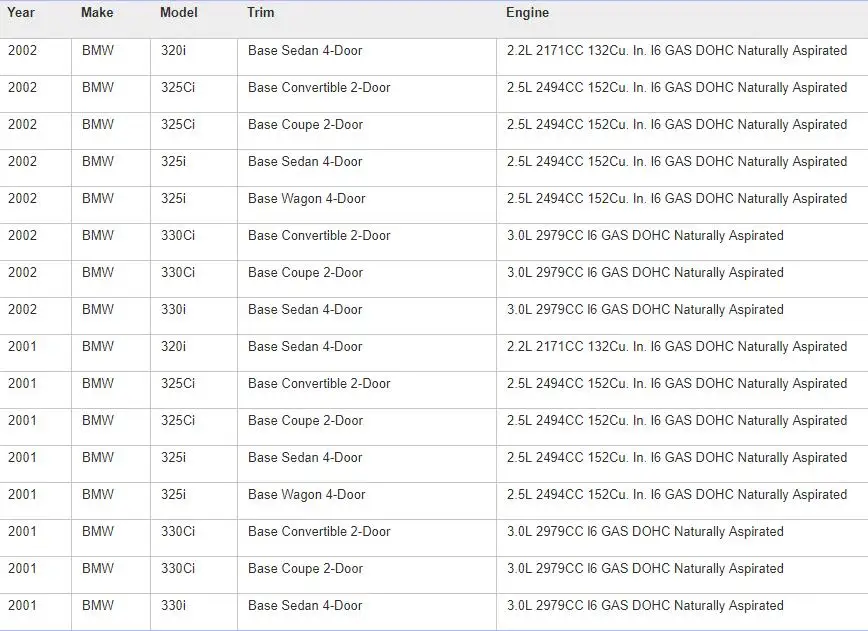
Task: Click Base Sedan 4-Door trim of 2001 330i
Action: click(x=305, y=606)
